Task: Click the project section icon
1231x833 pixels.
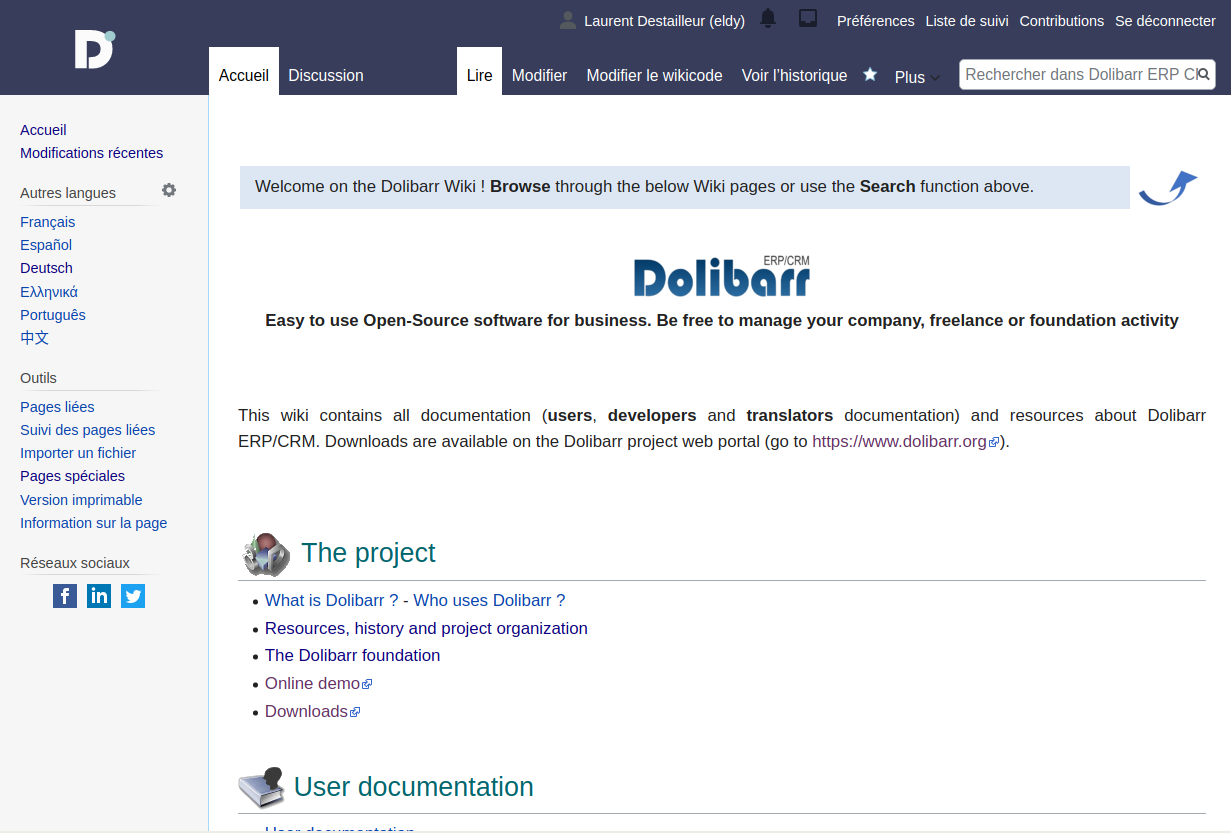Action: coord(266,554)
